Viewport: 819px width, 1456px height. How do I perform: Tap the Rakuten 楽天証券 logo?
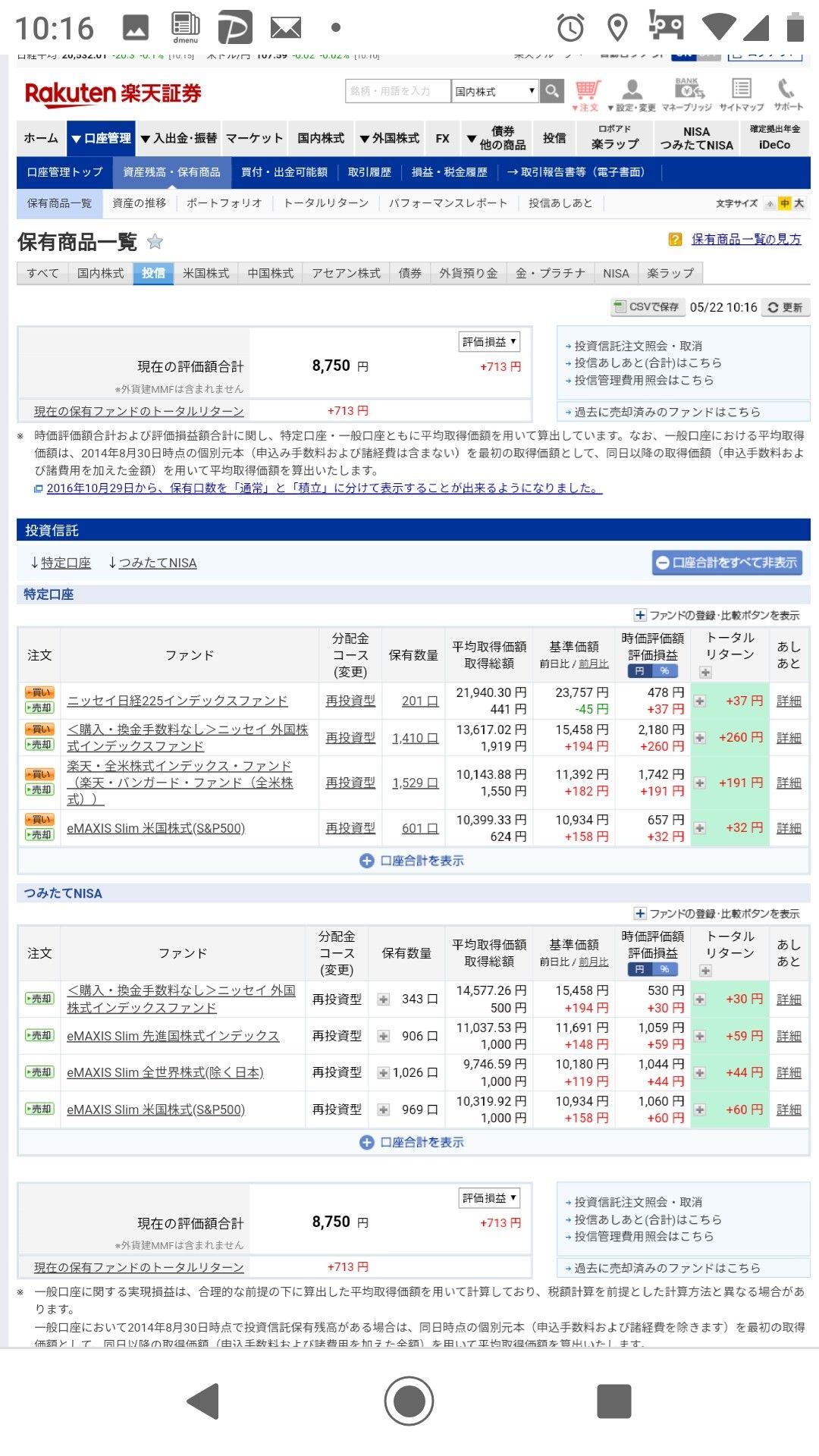pos(113,93)
